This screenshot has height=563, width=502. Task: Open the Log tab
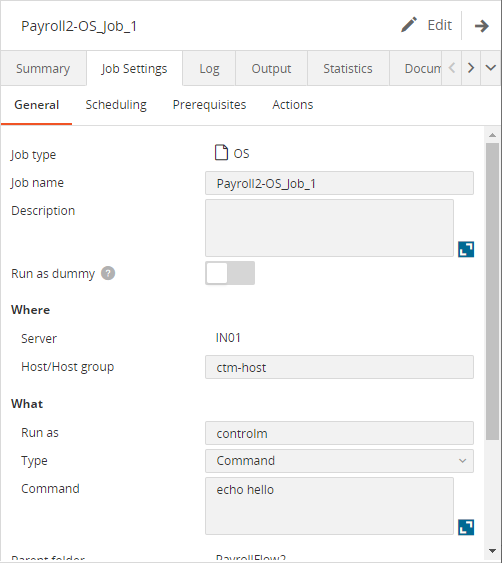(209, 68)
